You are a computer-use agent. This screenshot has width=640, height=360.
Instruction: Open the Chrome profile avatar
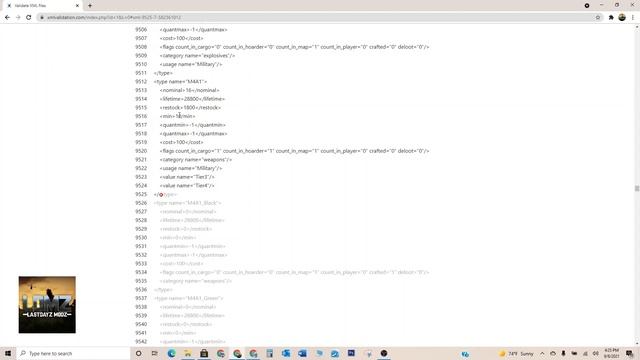[x=622, y=18]
